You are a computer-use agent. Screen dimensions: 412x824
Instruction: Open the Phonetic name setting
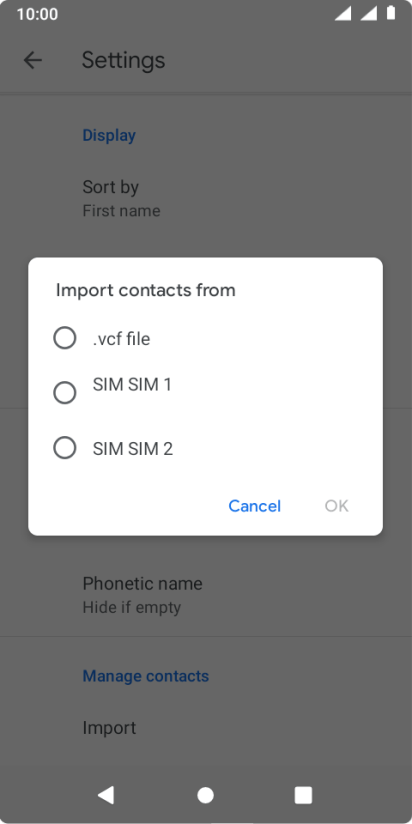click(206, 595)
